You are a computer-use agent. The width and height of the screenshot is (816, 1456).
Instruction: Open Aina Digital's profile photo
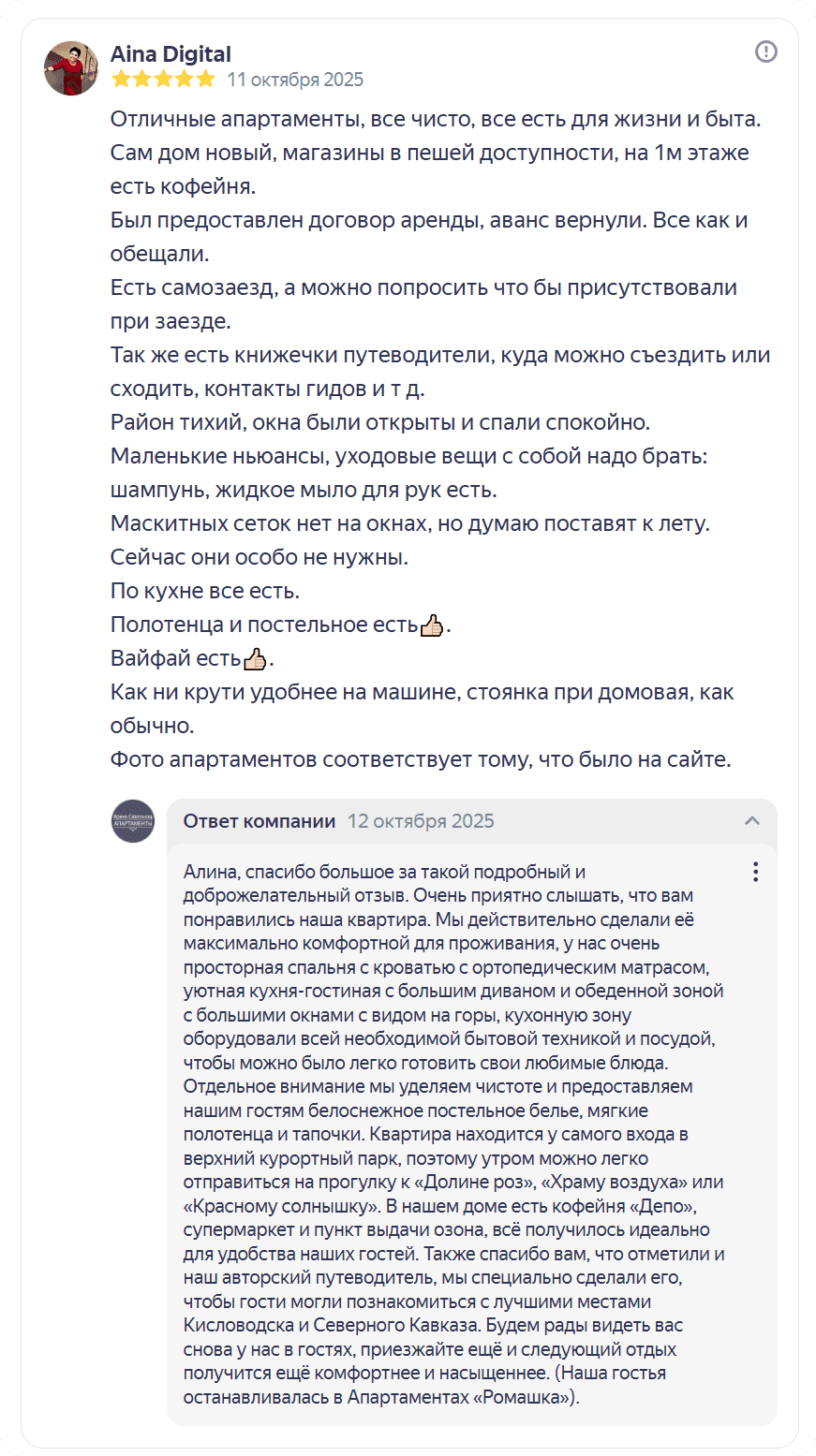tap(71, 67)
